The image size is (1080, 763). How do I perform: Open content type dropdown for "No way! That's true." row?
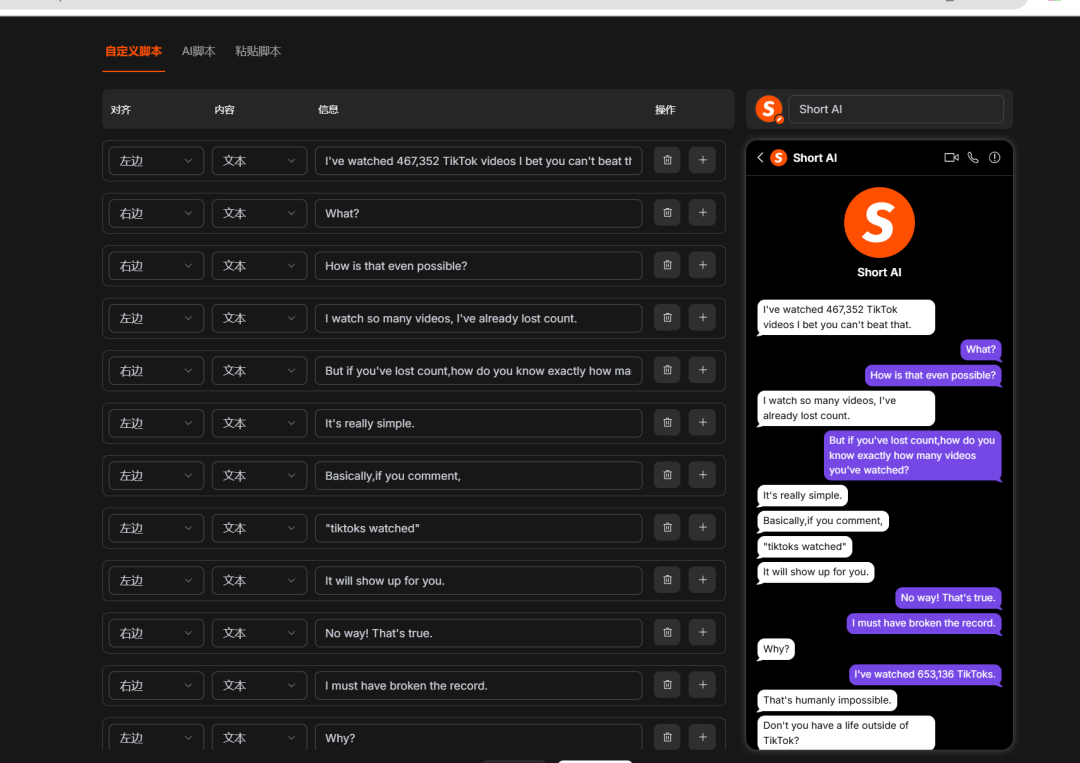coord(259,633)
